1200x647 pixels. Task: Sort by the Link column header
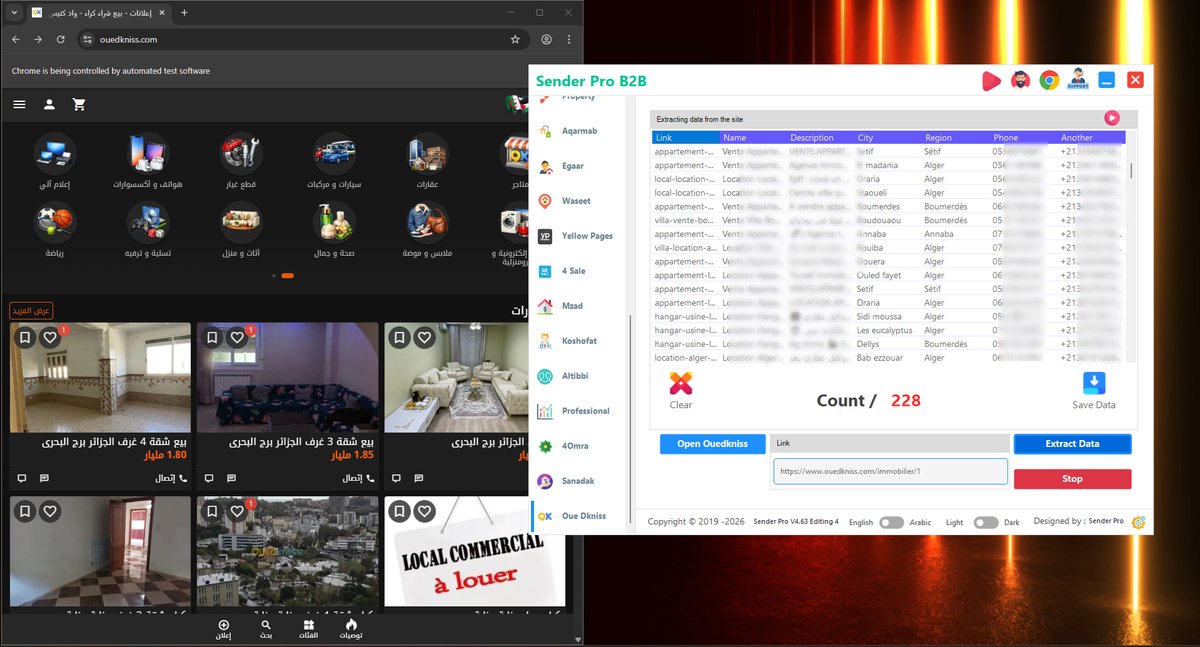pos(686,137)
